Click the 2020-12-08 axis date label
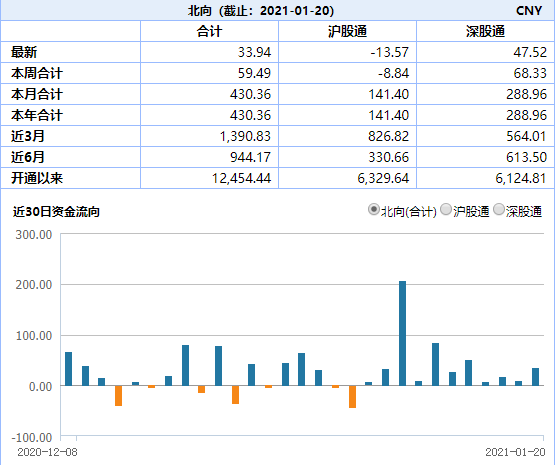Image resolution: width=557 pixels, height=465 pixels. coord(47,452)
